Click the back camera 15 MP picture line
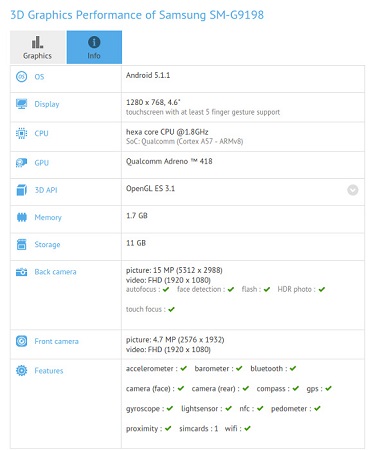The height and width of the screenshot is (450, 369). tap(174, 270)
